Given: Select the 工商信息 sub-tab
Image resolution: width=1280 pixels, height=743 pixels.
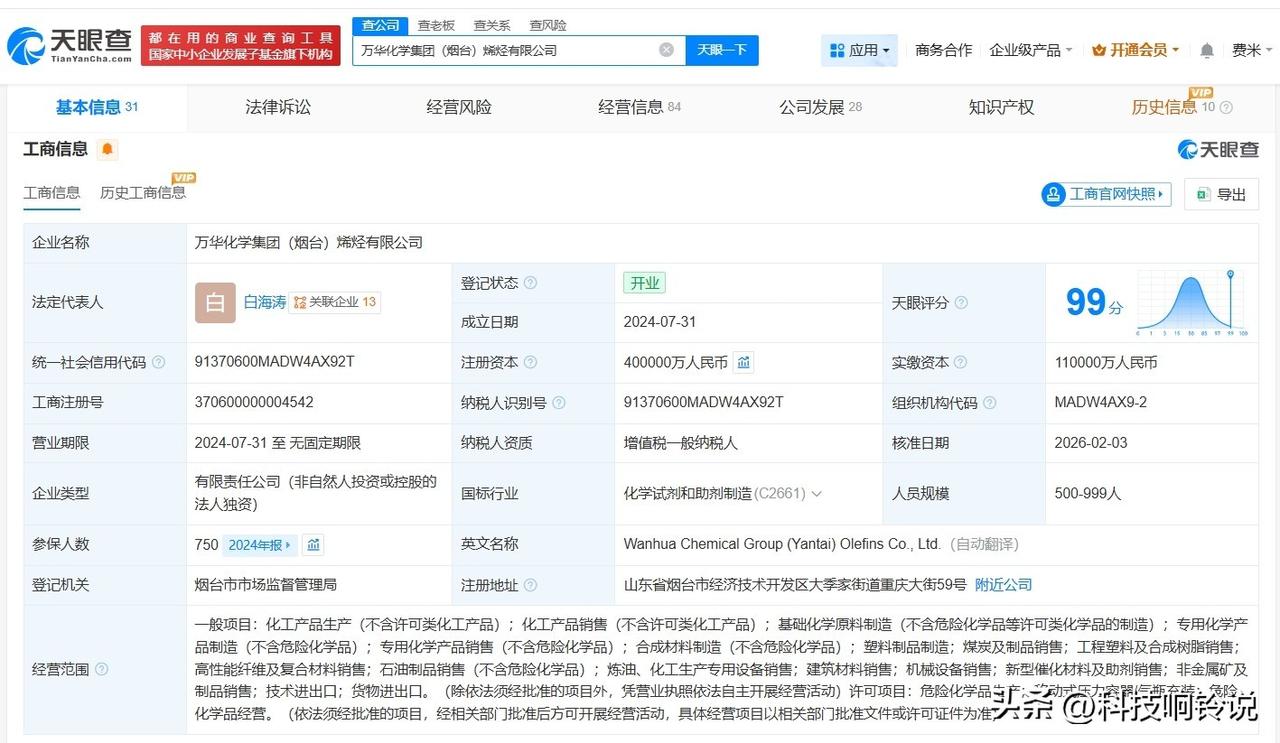Looking at the screenshot, I should [x=52, y=193].
